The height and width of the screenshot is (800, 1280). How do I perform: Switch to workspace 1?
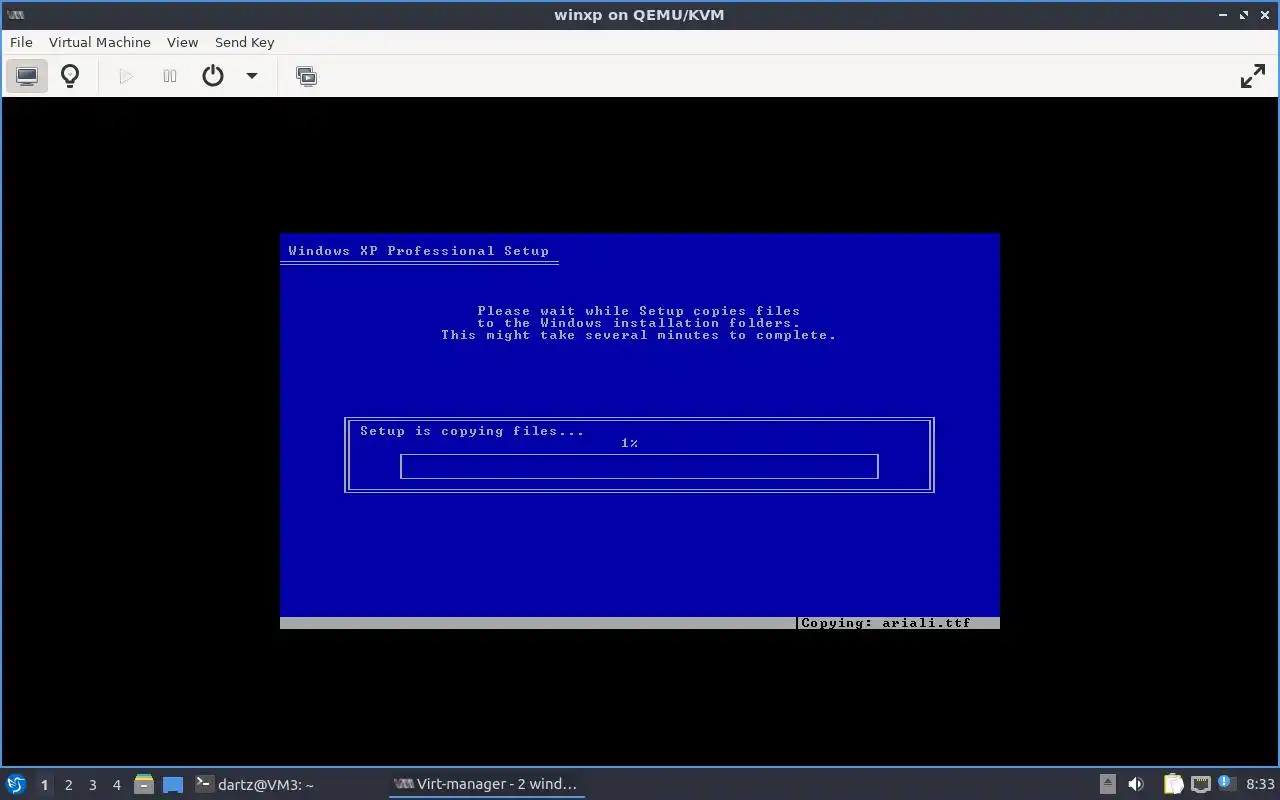tap(44, 785)
